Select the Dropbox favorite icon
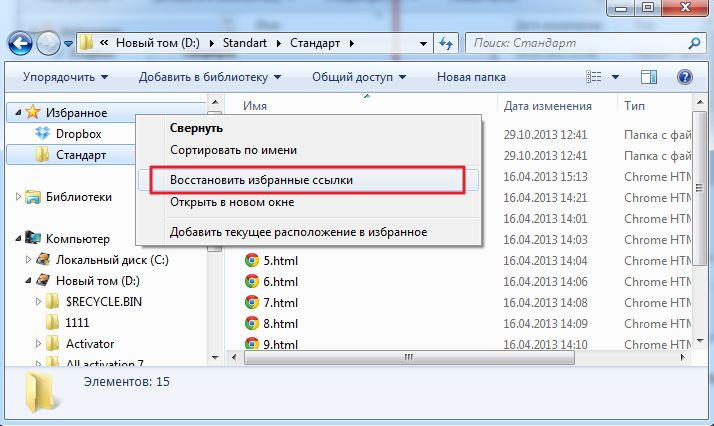This screenshot has height=426, width=714. (x=42, y=134)
